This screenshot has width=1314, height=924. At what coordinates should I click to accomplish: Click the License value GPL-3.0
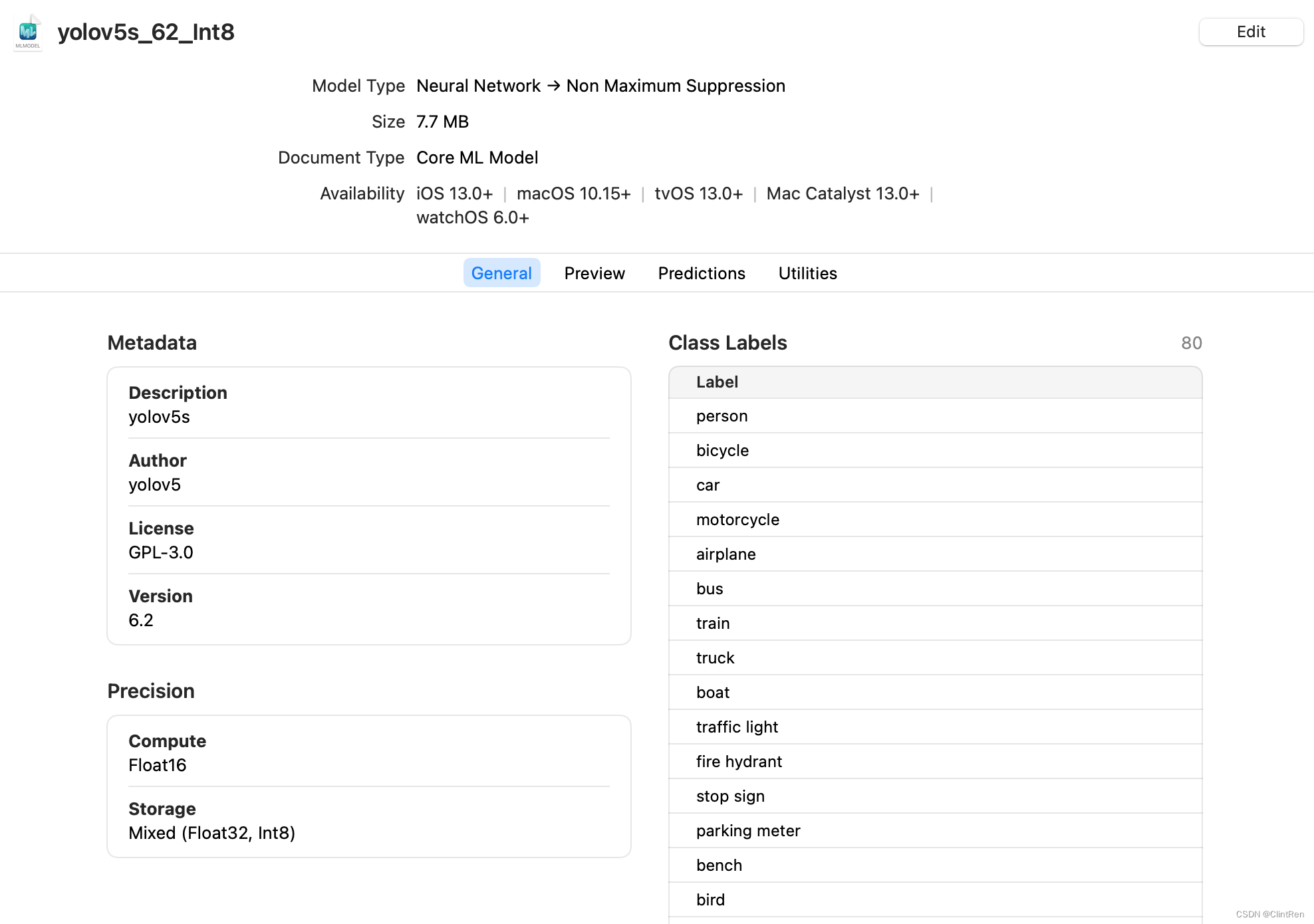pyautogui.click(x=161, y=552)
